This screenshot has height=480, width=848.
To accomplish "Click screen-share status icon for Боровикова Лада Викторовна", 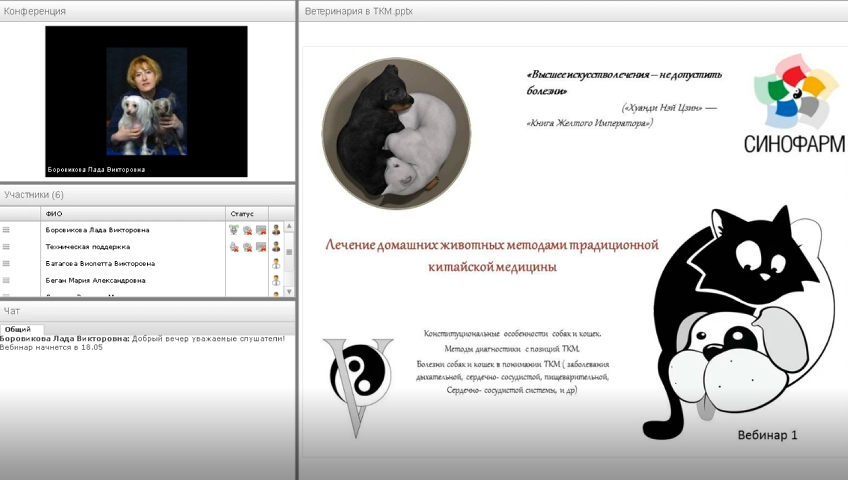I will coord(260,230).
